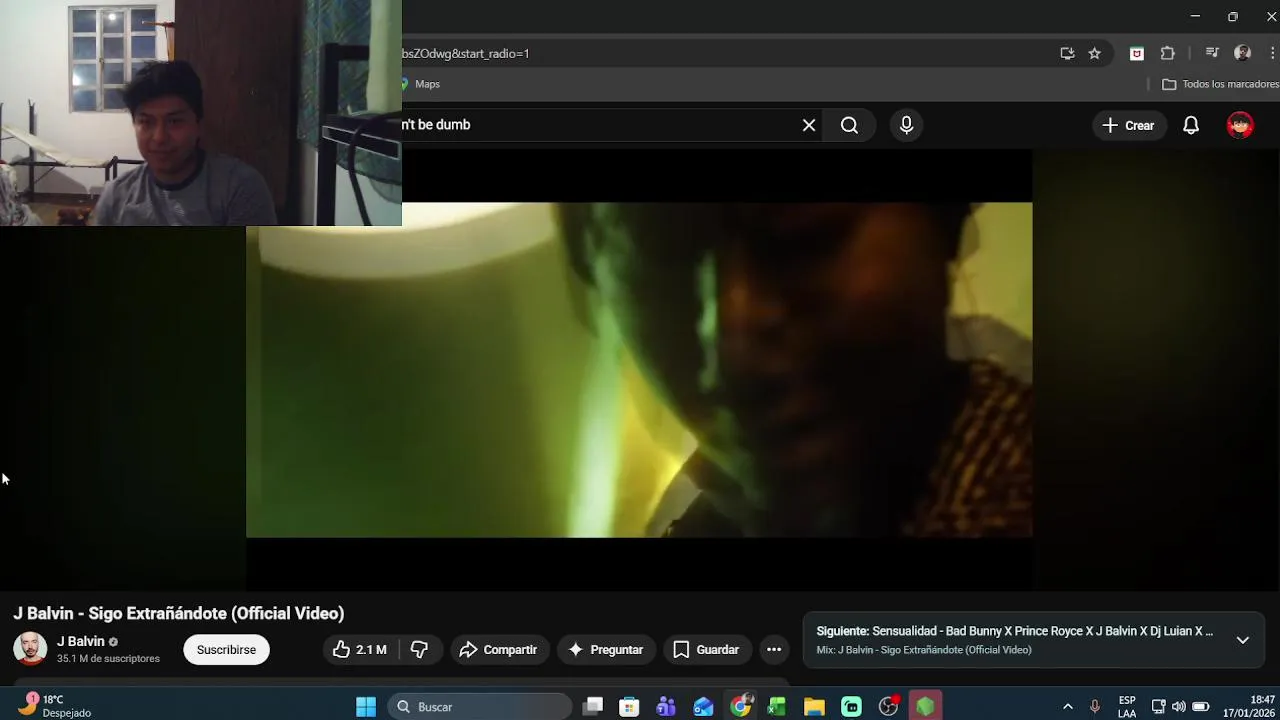Click the microphone tray indicator

point(1095,707)
